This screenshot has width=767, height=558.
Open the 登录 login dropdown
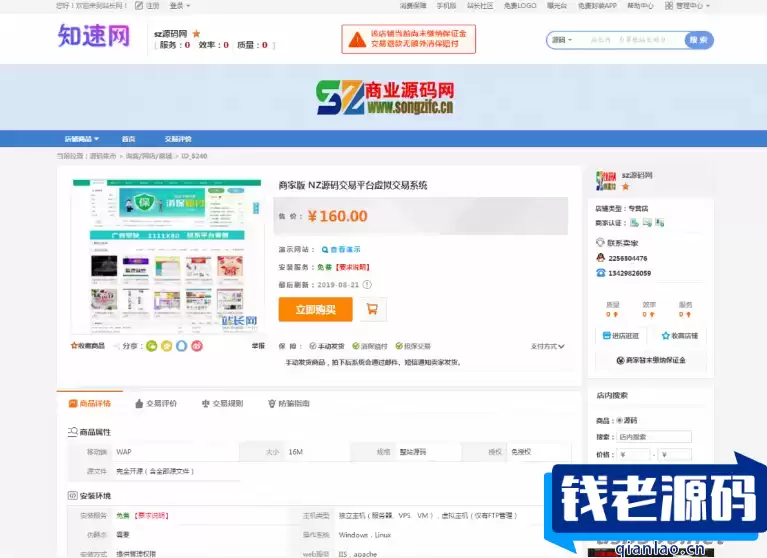tap(180, 6)
